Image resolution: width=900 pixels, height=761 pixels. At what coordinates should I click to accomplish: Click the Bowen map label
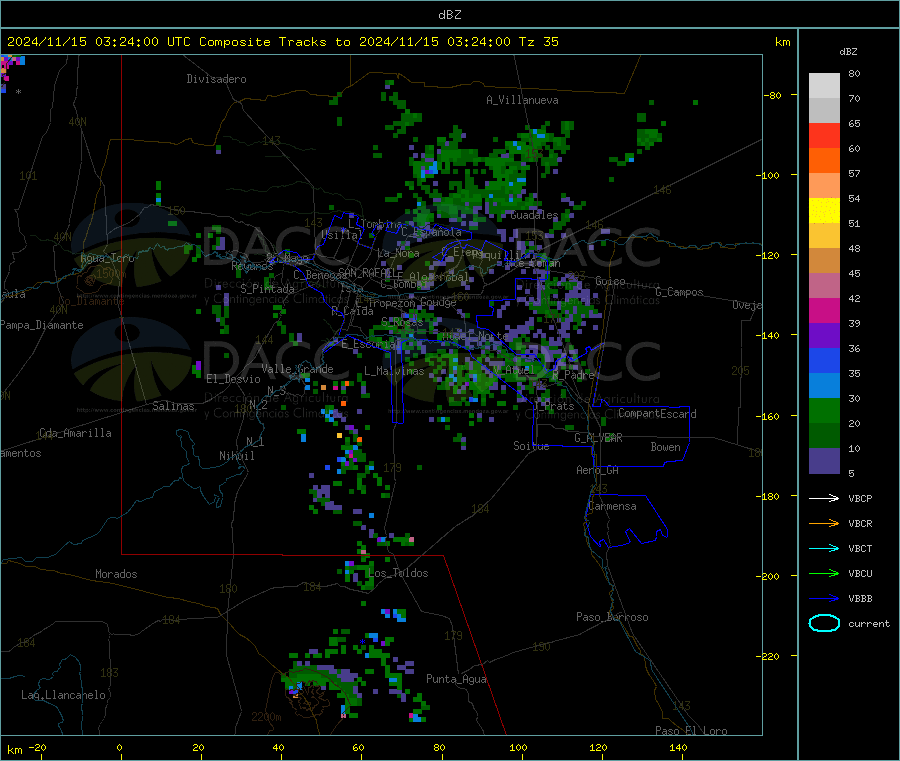coord(666,447)
